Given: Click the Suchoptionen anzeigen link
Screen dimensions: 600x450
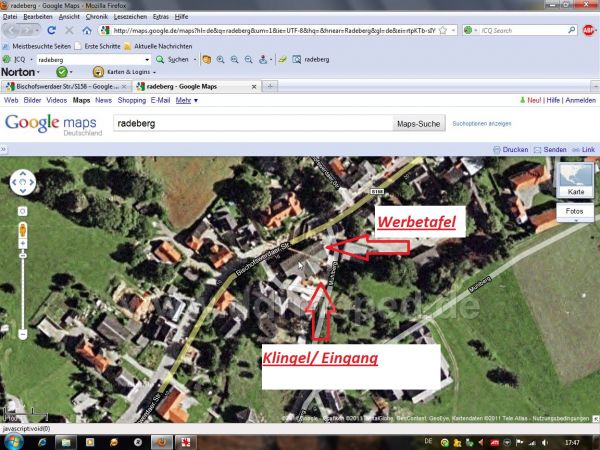Looking at the screenshot, I should [x=482, y=124].
